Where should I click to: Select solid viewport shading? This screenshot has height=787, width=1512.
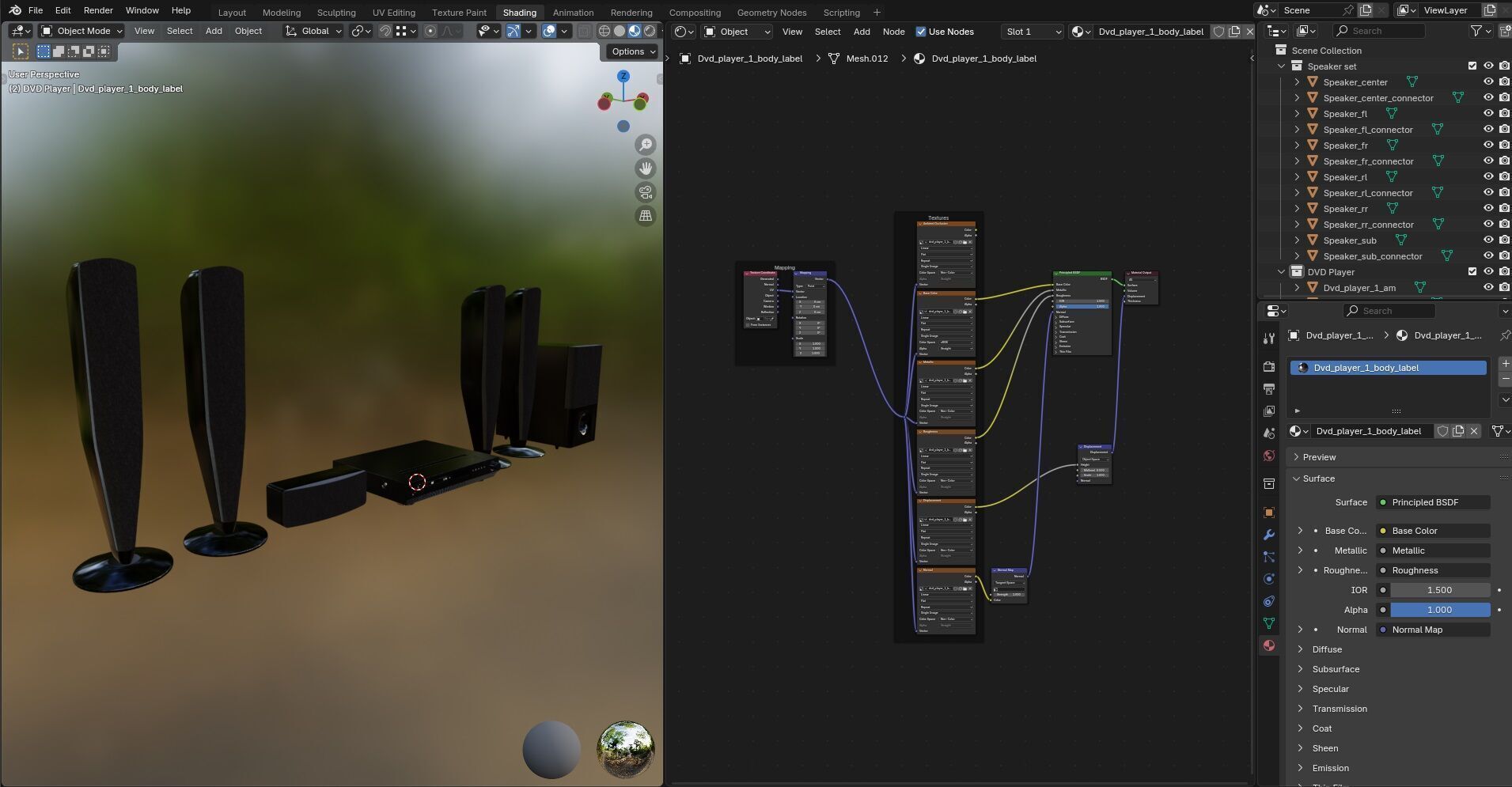click(620, 31)
